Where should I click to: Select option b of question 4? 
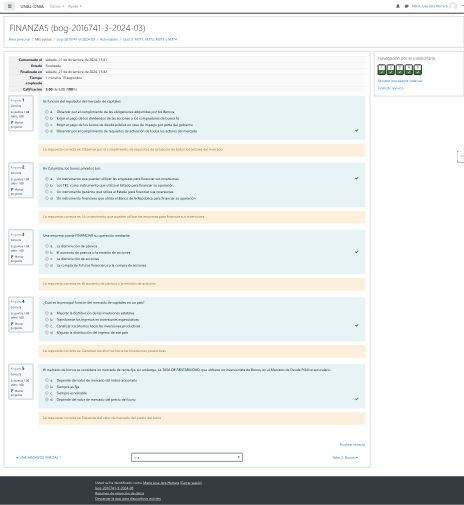tap(47, 319)
